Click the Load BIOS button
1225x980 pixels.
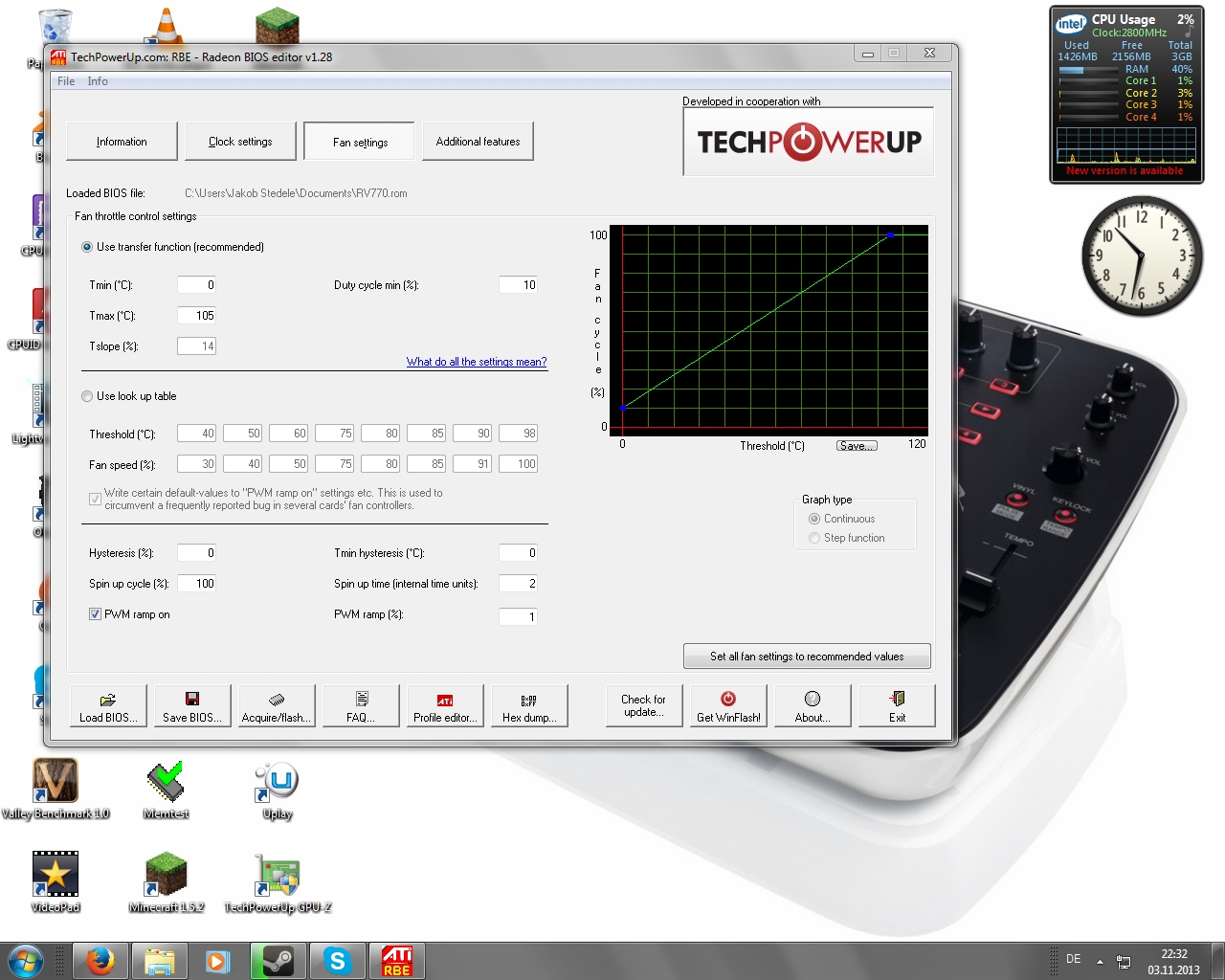tap(108, 706)
